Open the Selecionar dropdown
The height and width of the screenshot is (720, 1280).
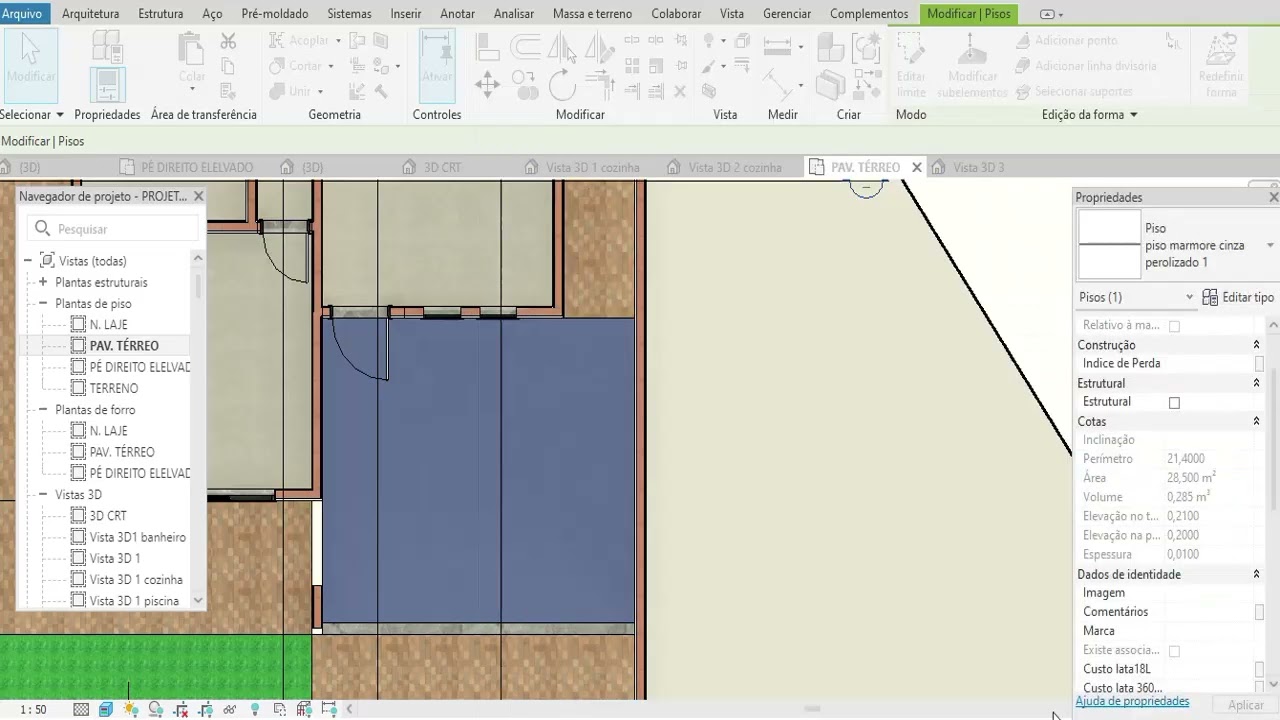[x=32, y=115]
